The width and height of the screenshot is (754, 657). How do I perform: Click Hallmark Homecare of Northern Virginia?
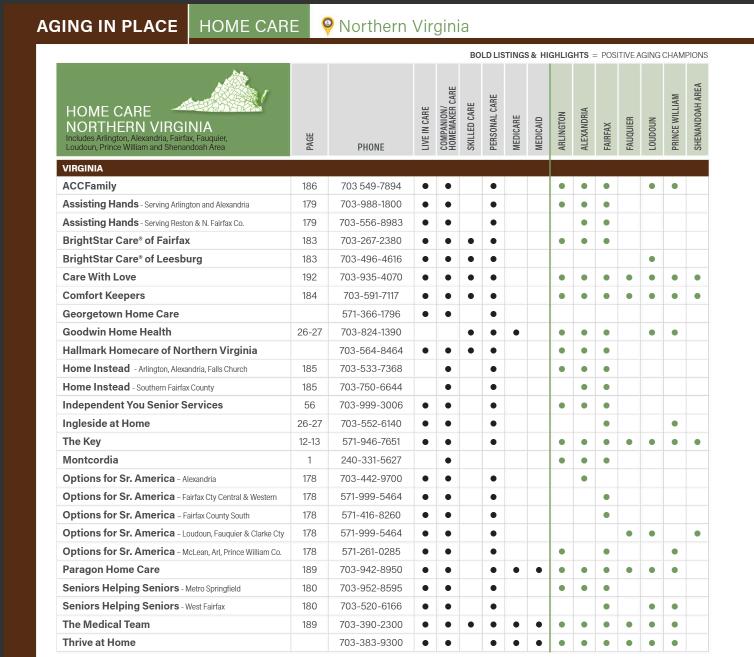point(160,350)
